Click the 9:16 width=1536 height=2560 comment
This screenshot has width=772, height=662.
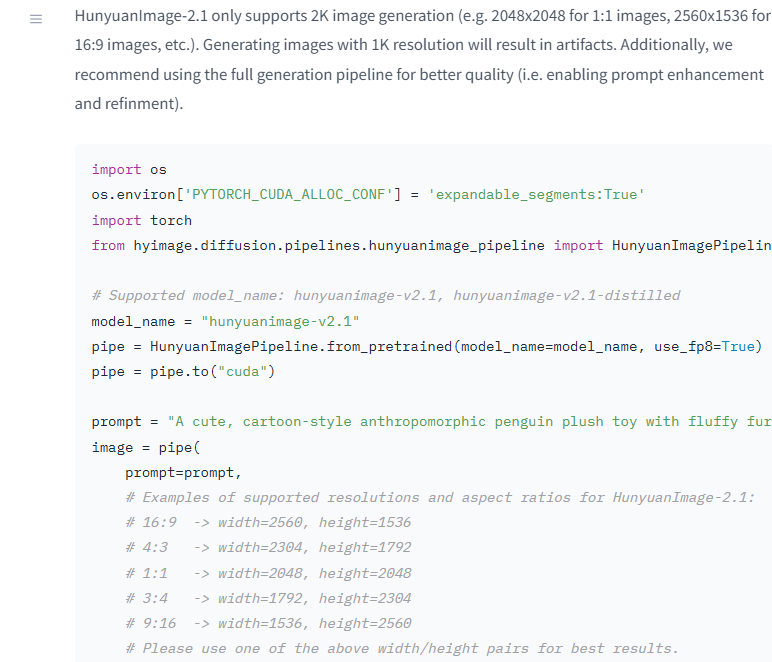click(268, 624)
